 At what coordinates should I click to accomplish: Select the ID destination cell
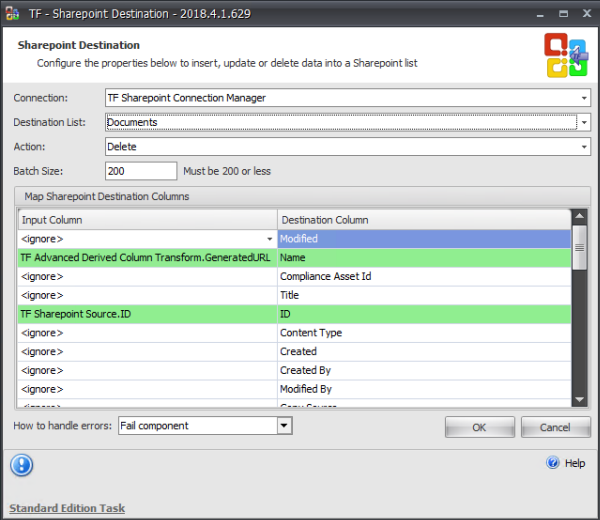point(424,314)
